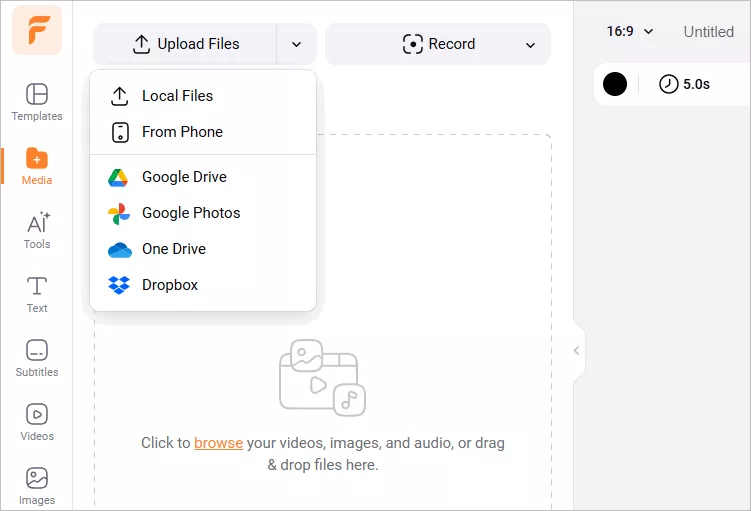Select the Media sidebar icon
Screen dimensions: 751x511
click(x=37, y=166)
